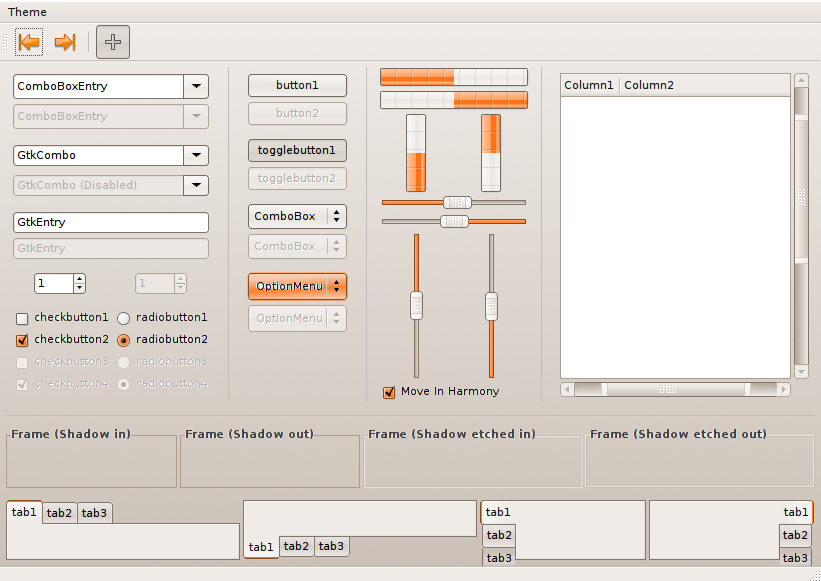Click the right vertical slider handle
This screenshot has width=821, height=581.
[x=491, y=306]
